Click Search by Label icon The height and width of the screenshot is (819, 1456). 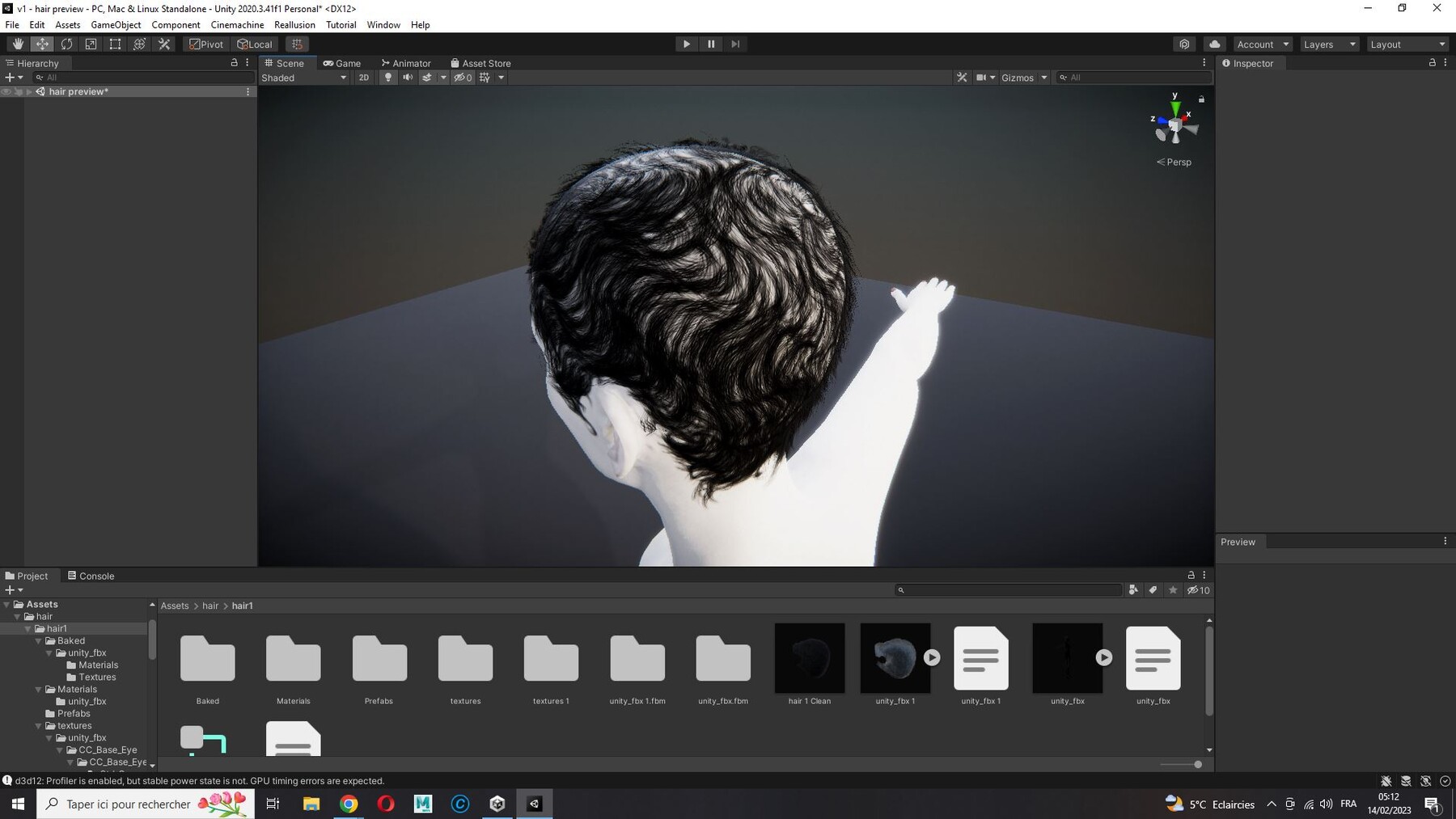1153,590
